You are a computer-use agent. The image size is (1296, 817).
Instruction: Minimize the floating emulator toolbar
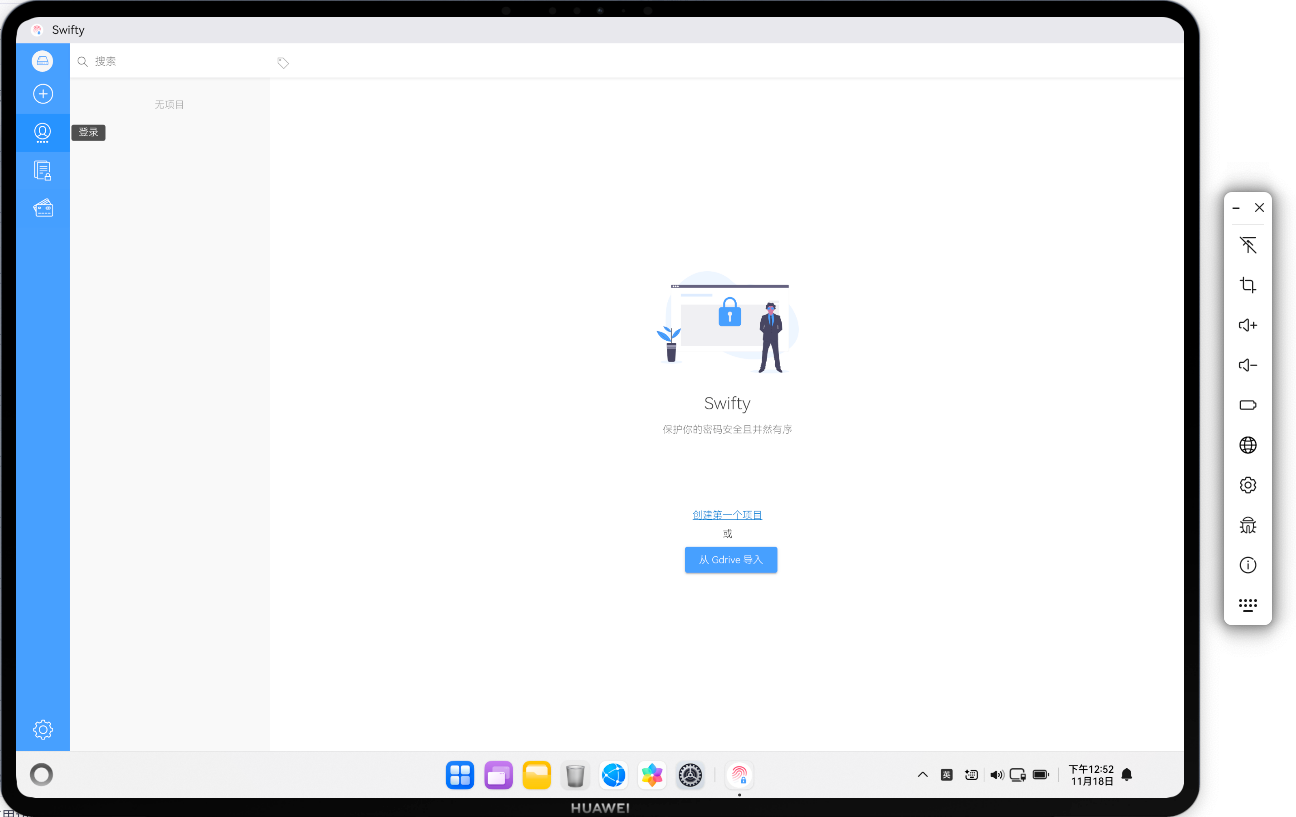tap(1237, 208)
